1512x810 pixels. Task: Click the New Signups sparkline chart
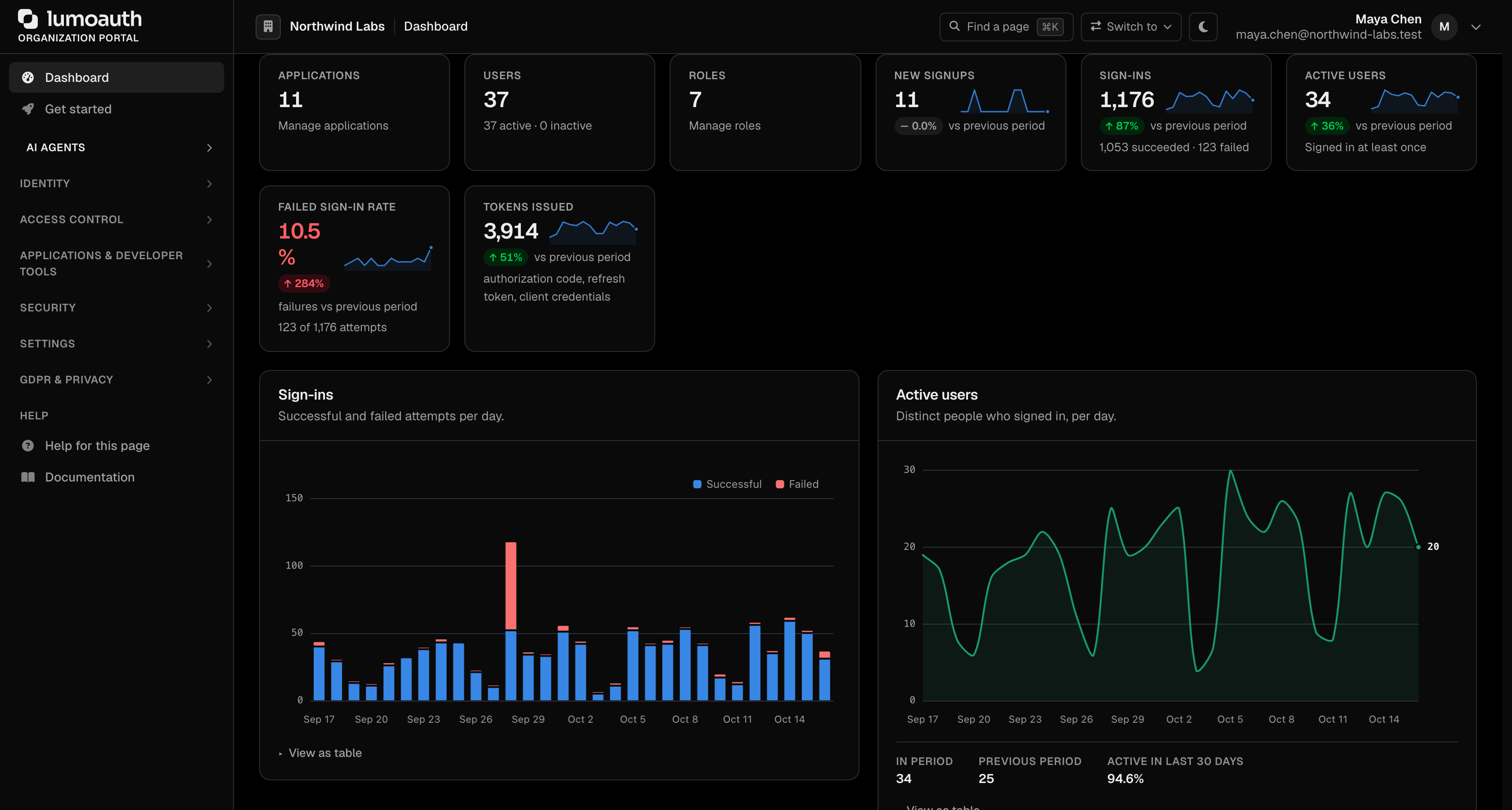1004,100
